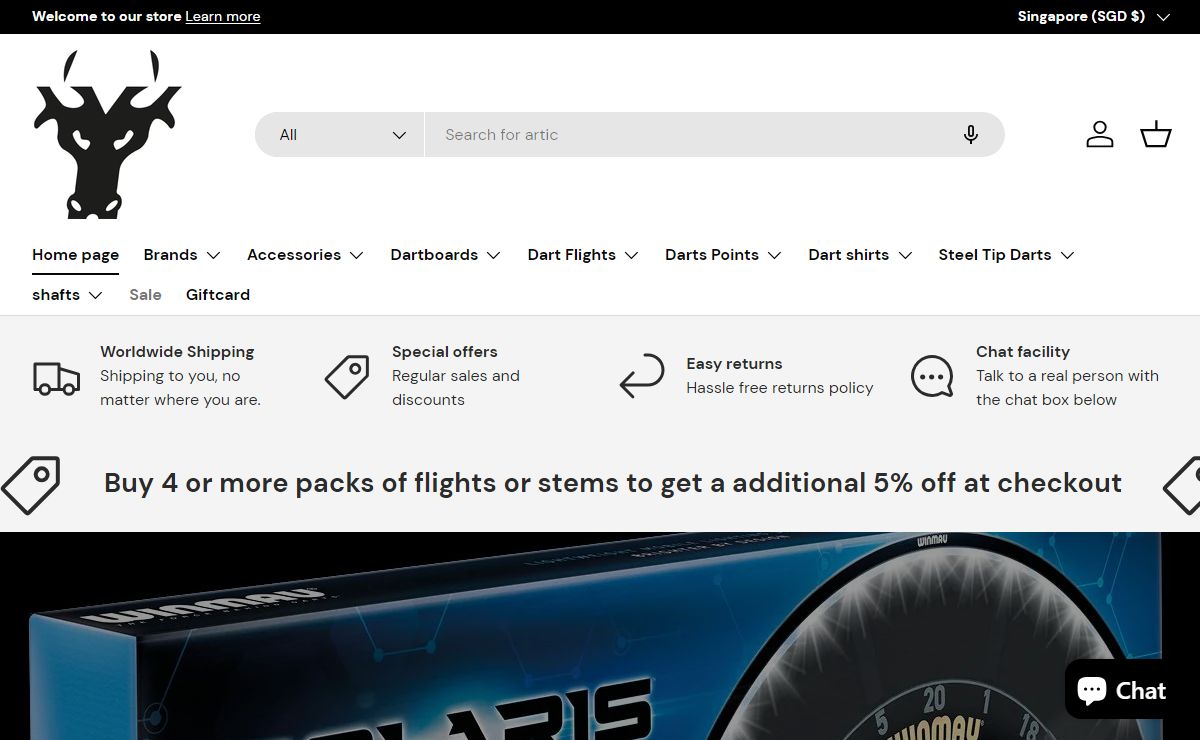Expand the Brands menu

(182, 255)
